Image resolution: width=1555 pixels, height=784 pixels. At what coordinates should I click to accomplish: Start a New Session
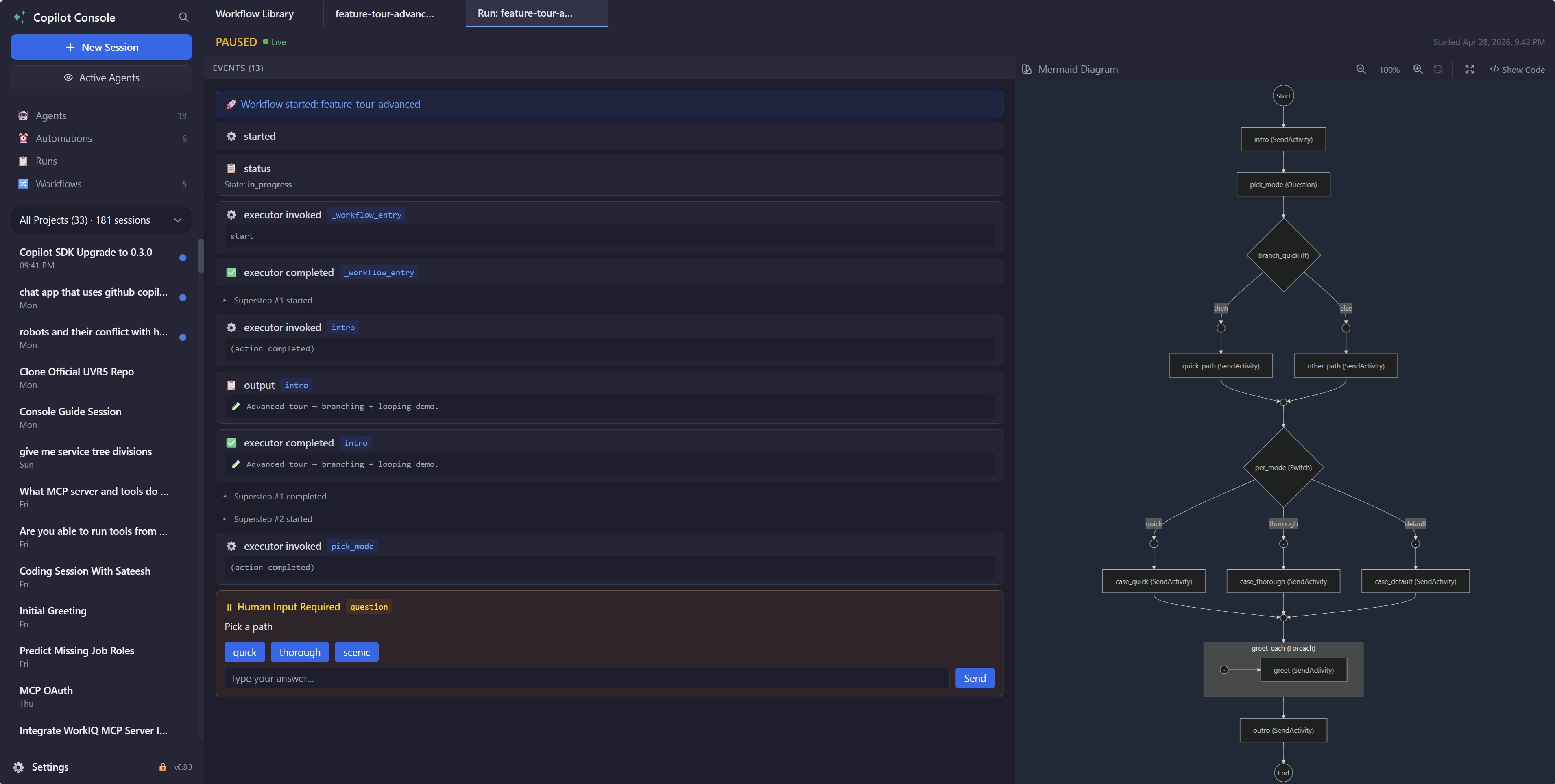[101, 47]
